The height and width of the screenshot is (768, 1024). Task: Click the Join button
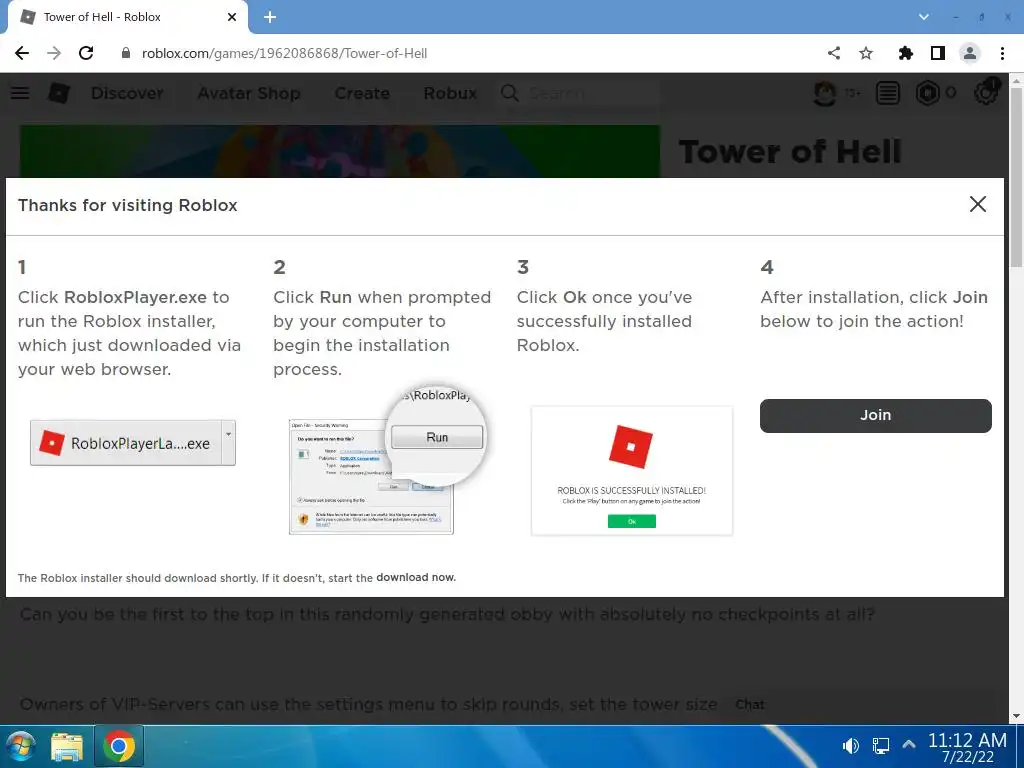coord(876,415)
